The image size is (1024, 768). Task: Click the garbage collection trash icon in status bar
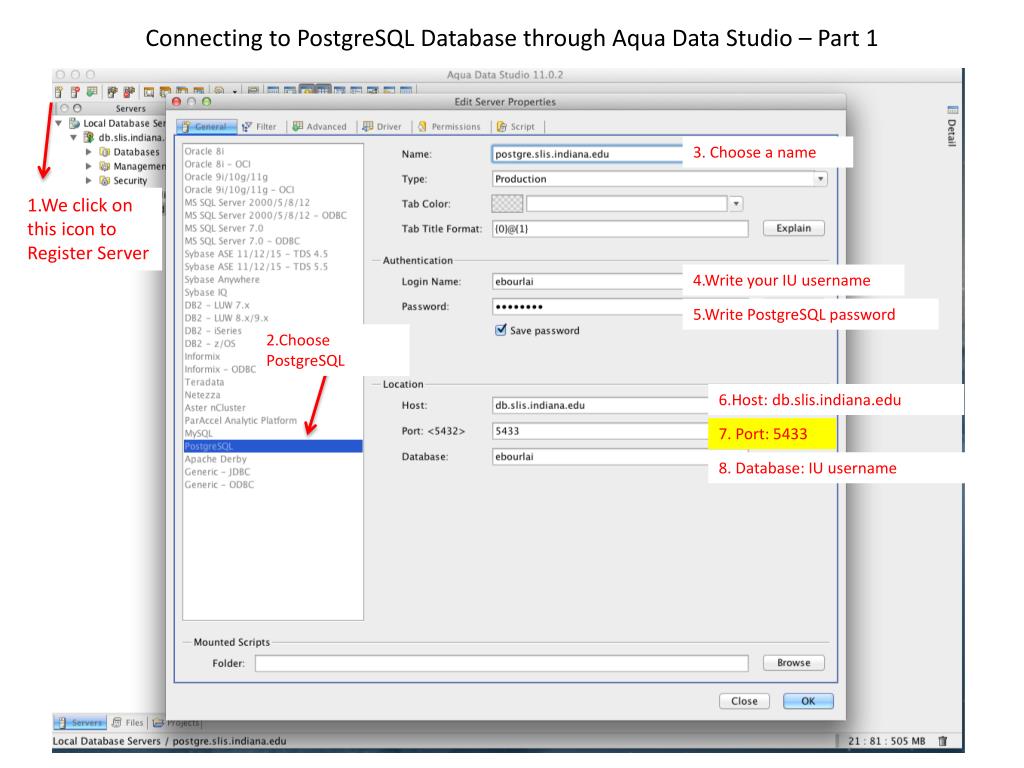pos(942,741)
